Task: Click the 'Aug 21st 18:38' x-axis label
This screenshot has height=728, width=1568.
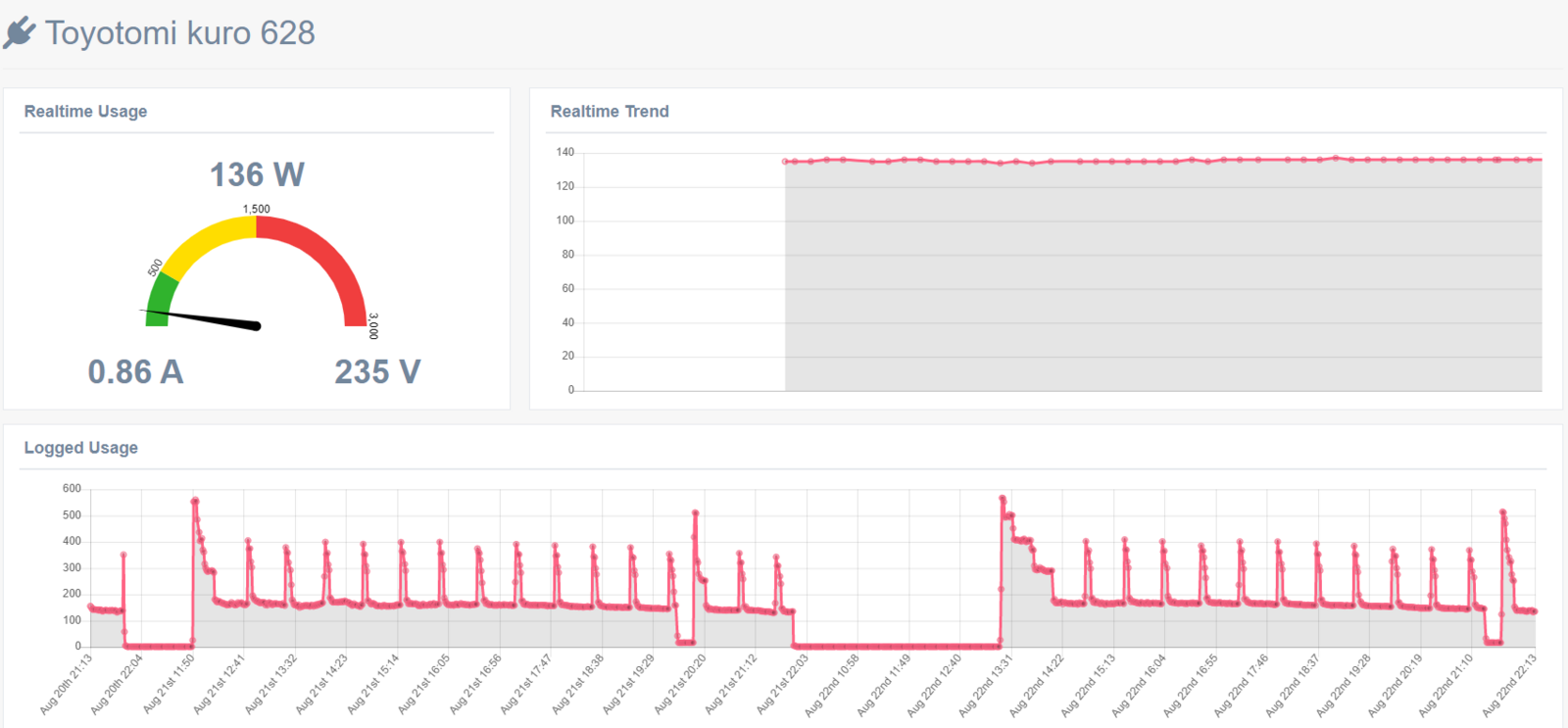Action: point(578,684)
